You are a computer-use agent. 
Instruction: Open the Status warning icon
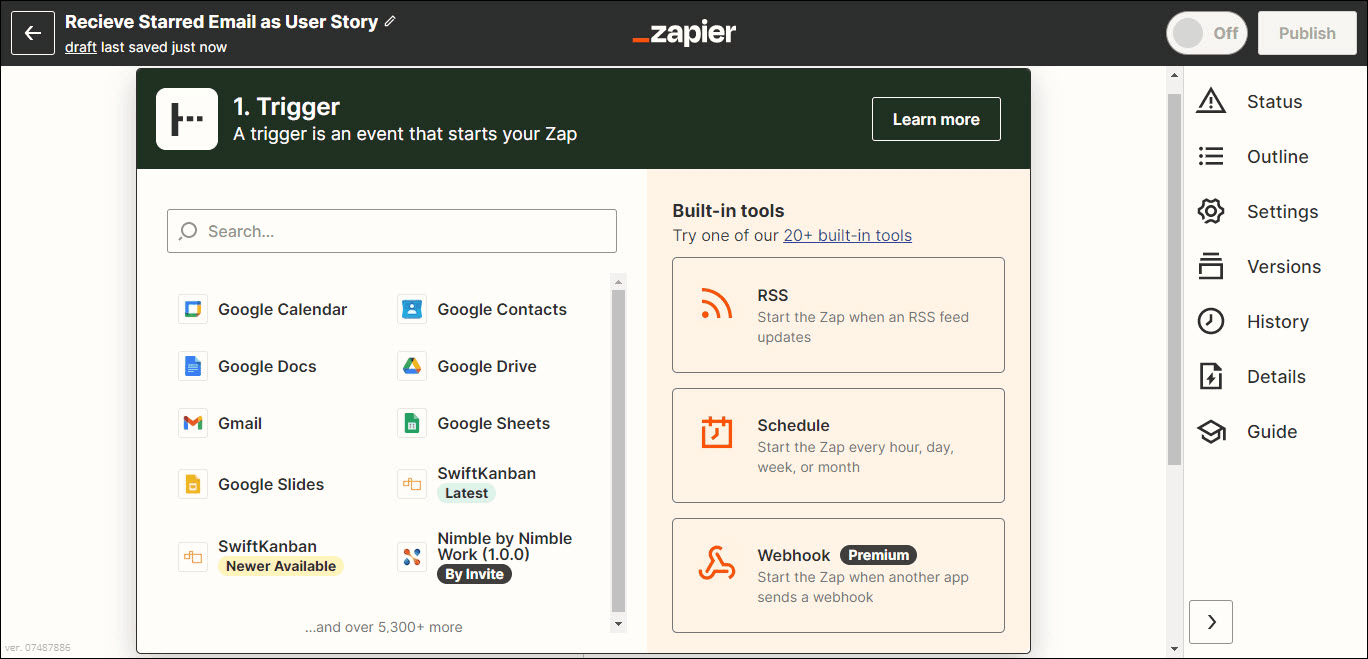click(x=1211, y=101)
